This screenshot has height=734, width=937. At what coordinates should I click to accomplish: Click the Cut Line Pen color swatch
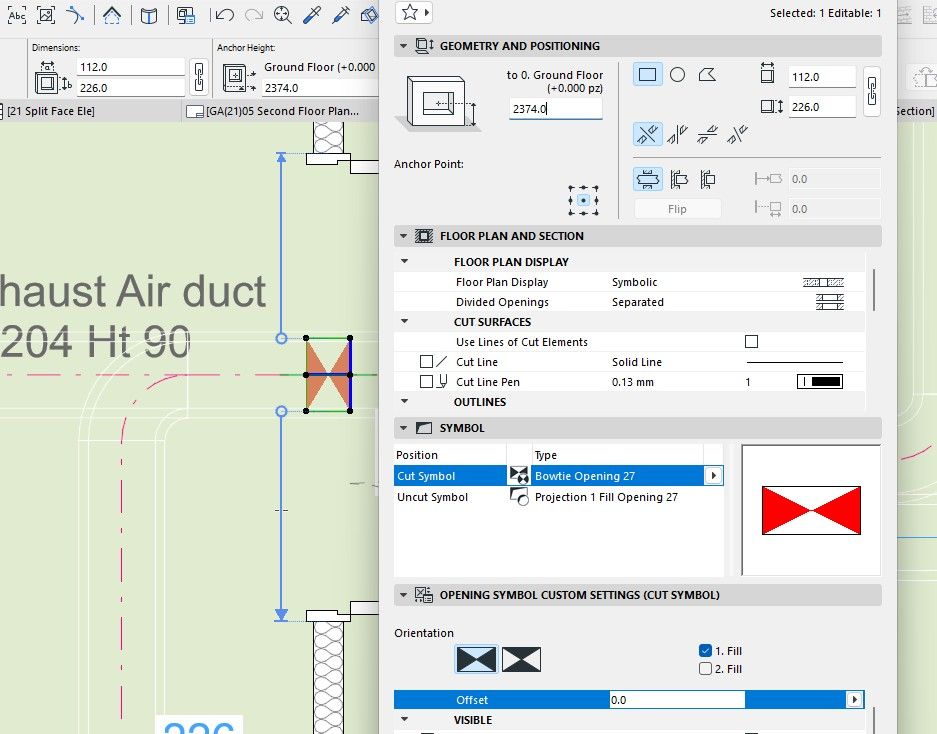[820, 382]
